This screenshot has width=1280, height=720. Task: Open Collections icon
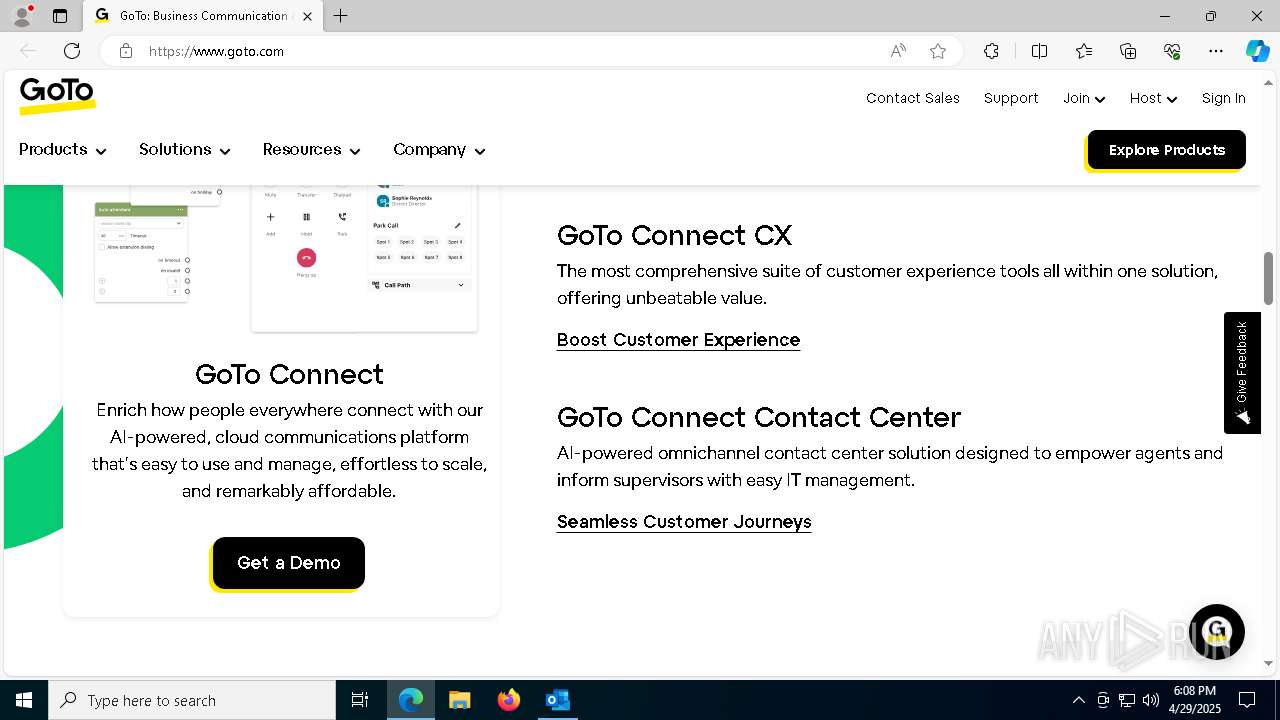click(1128, 51)
